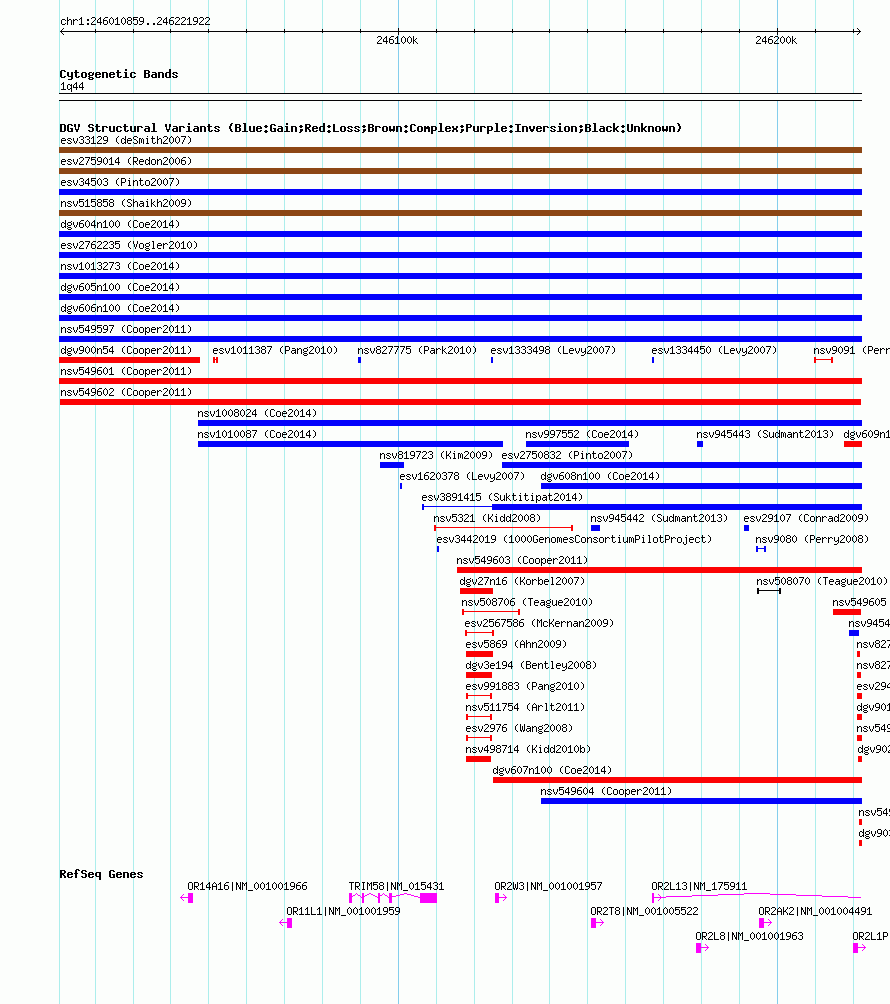Click the nsv1008024 (Coe2014) label
The image size is (890, 1004).
coord(257,414)
